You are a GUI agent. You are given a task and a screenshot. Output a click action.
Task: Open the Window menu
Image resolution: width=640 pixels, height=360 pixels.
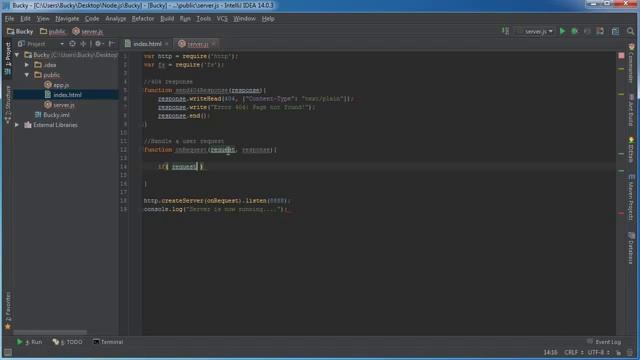pos(244,19)
